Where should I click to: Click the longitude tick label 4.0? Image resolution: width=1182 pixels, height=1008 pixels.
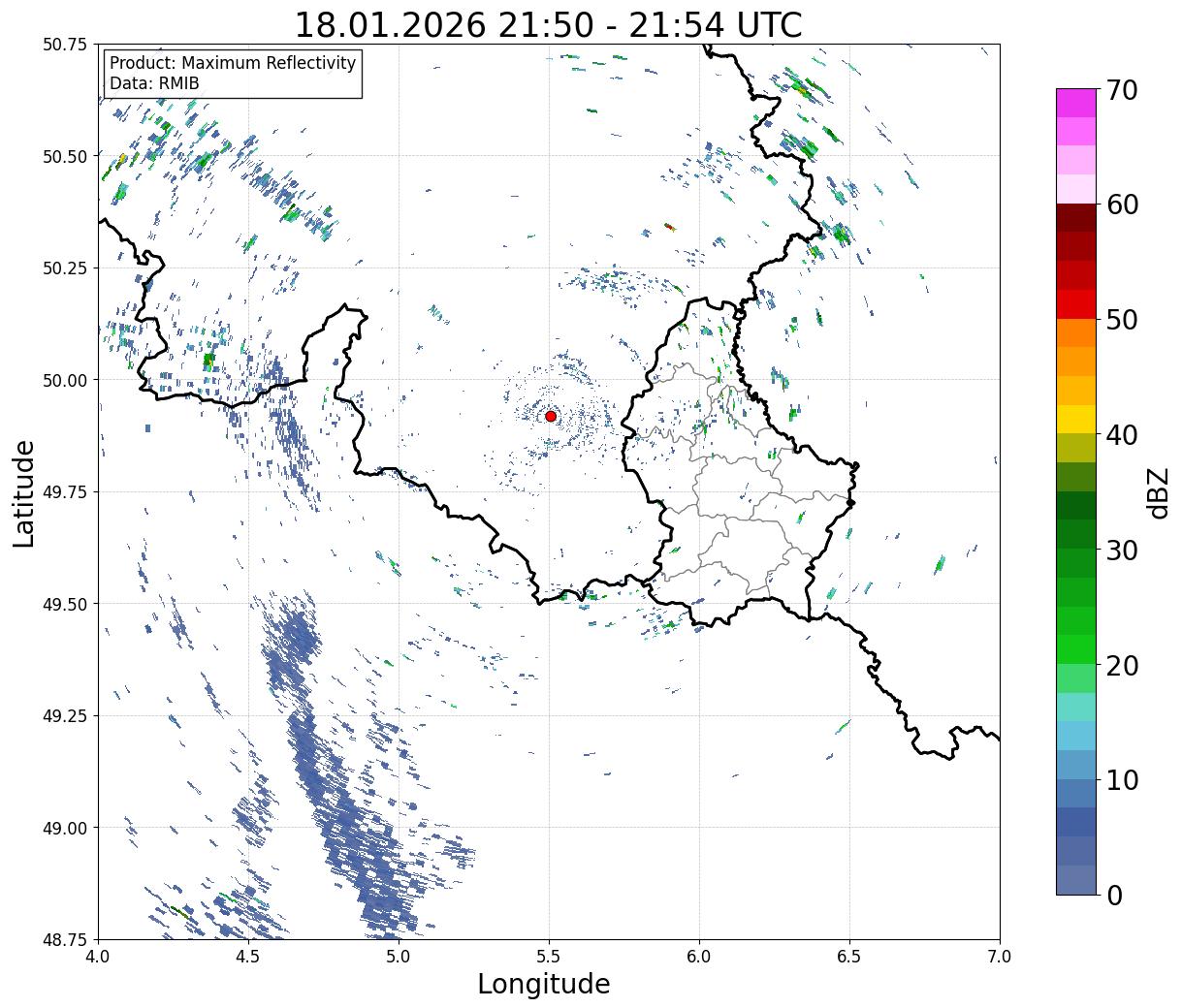click(x=99, y=957)
